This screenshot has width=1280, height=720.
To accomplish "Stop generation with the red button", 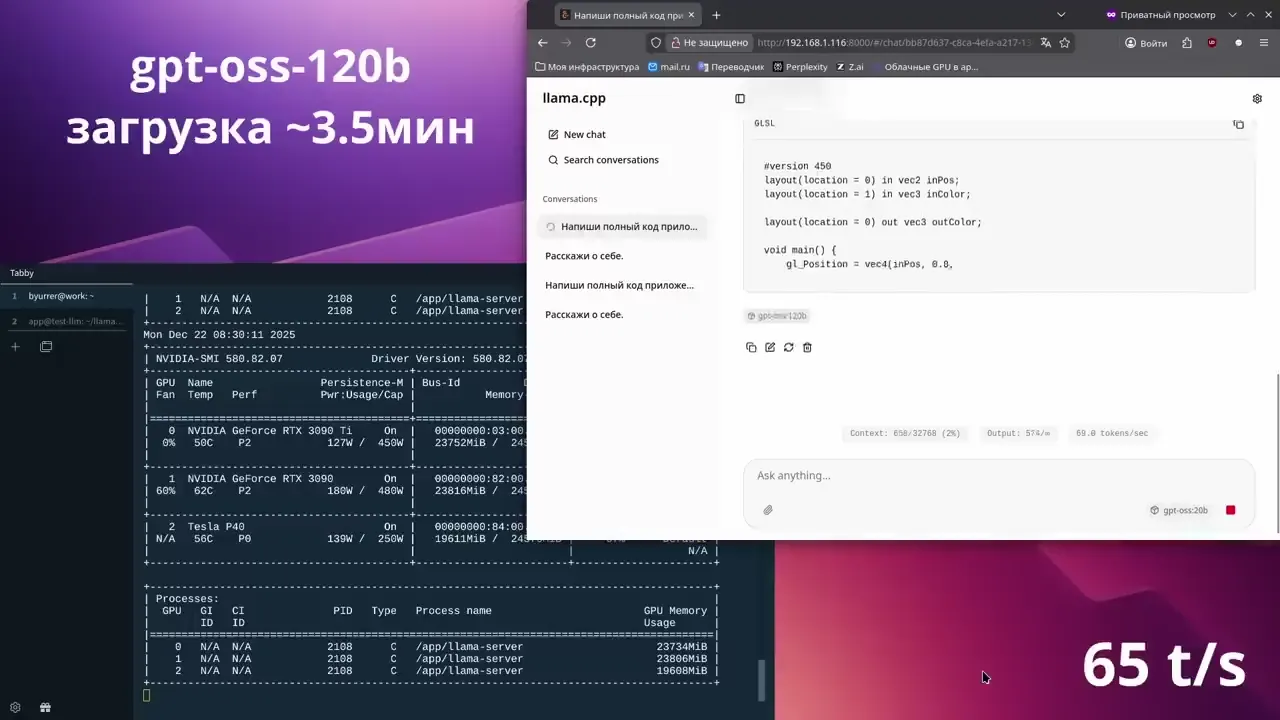I will pyautogui.click(x=1230, y=510).
